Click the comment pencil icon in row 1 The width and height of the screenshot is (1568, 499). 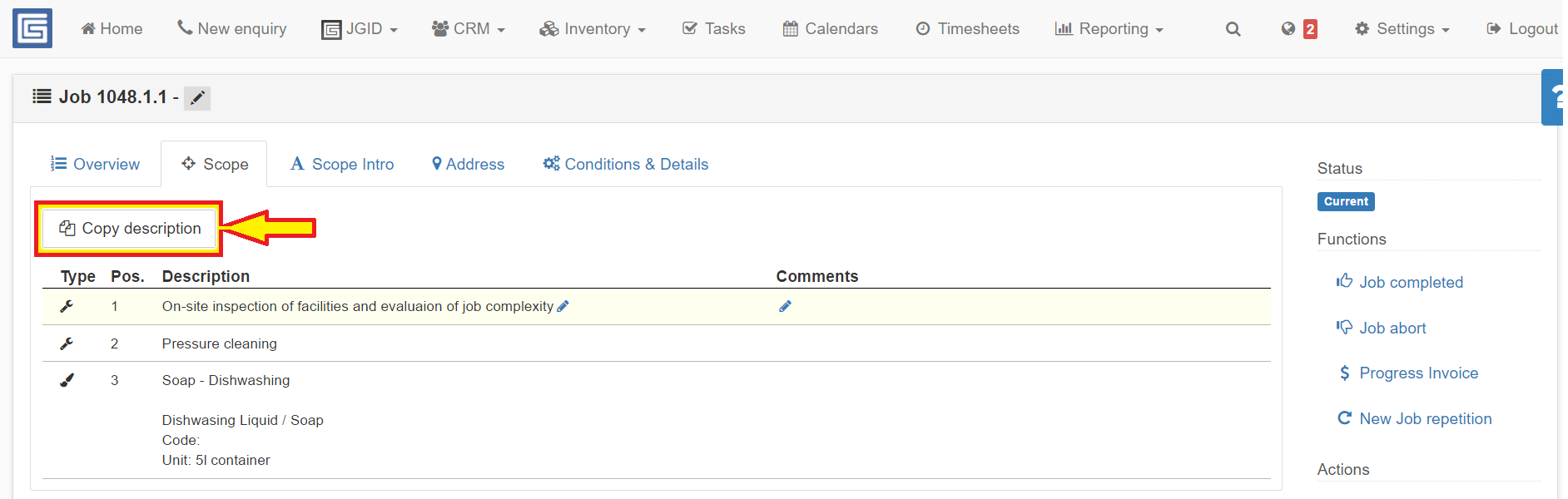[785, 306]
